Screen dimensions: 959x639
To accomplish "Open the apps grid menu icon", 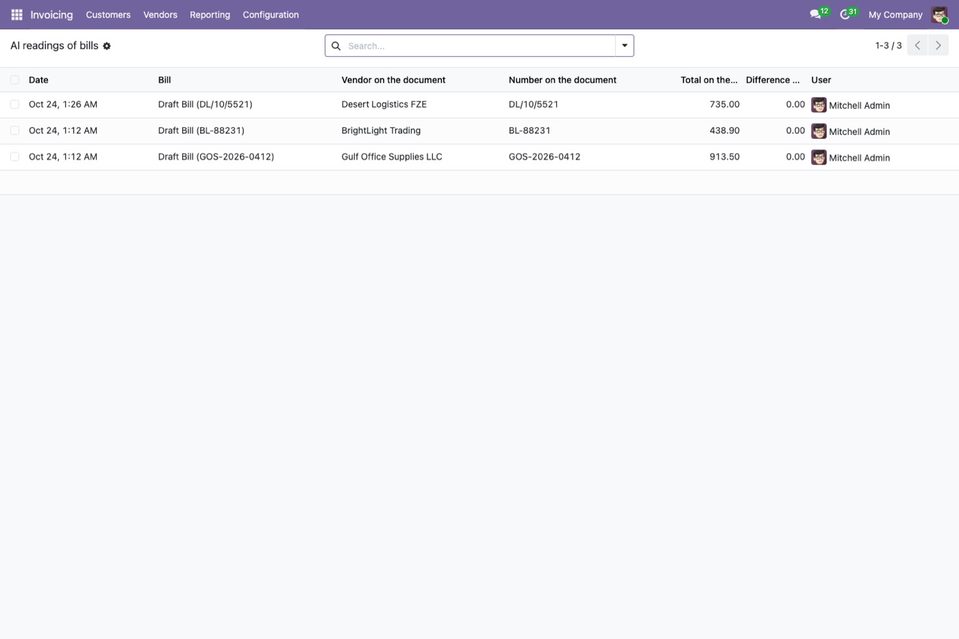I will tap(17, 15).
